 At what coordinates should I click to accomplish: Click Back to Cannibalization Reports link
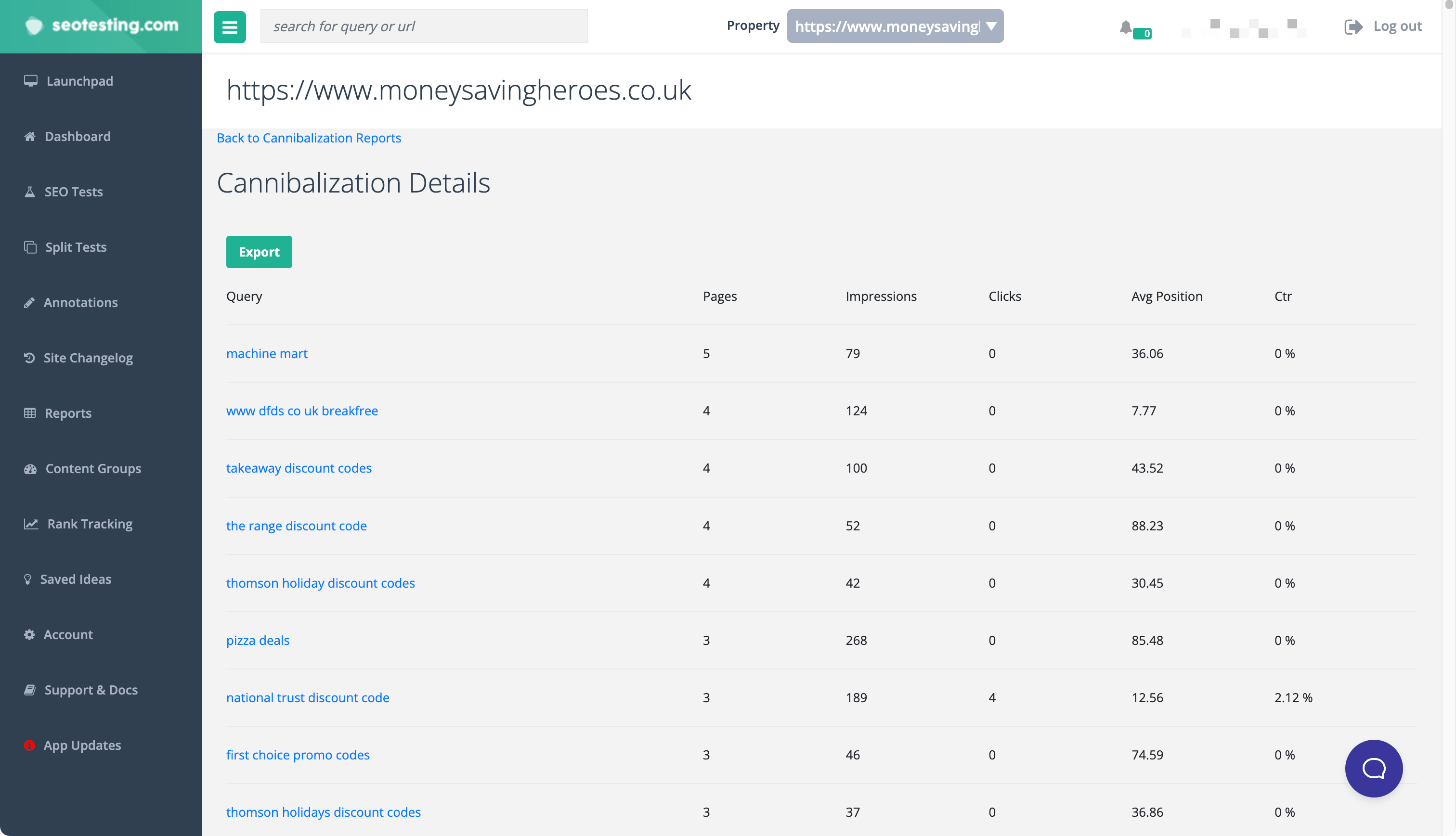click(309, 137)
